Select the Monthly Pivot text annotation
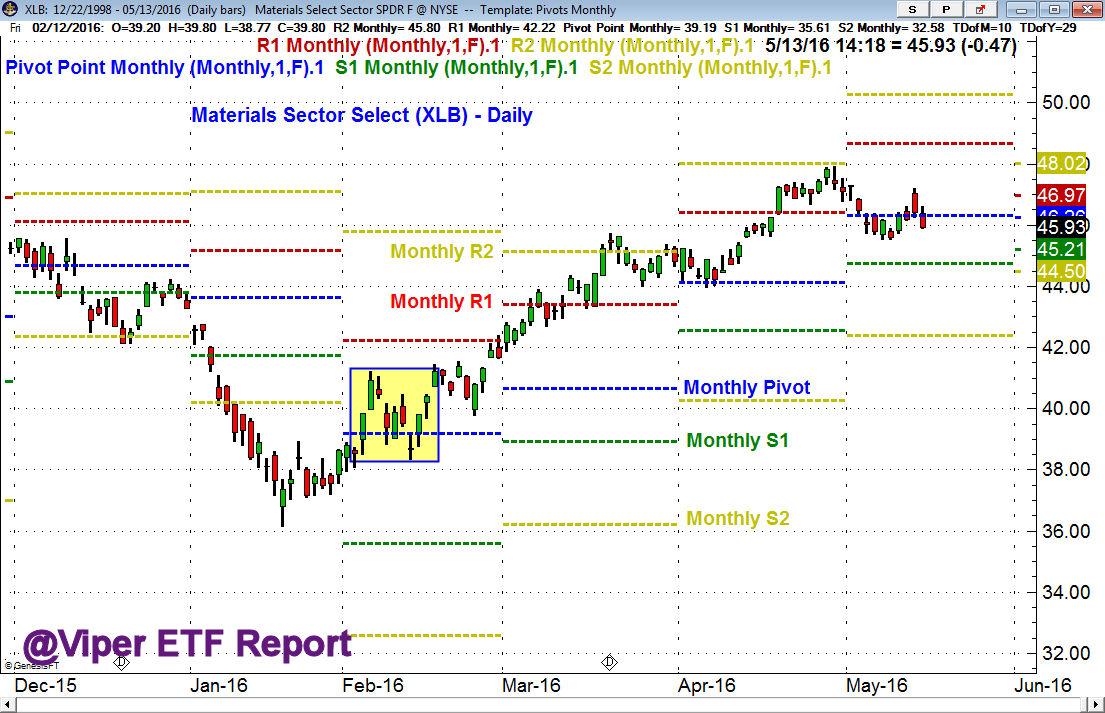This screenshot has height=713, width=1105. point(747,388)
